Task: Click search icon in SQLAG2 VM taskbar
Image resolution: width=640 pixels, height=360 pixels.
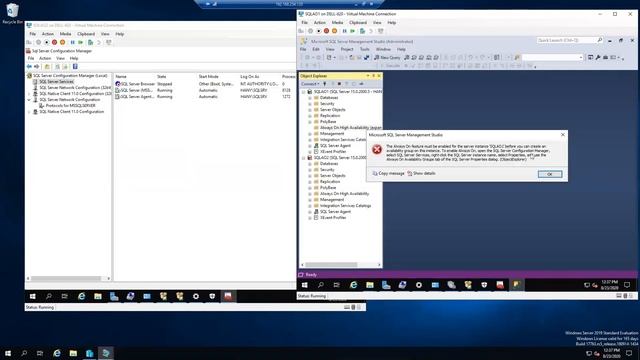Action: point(49,296)
